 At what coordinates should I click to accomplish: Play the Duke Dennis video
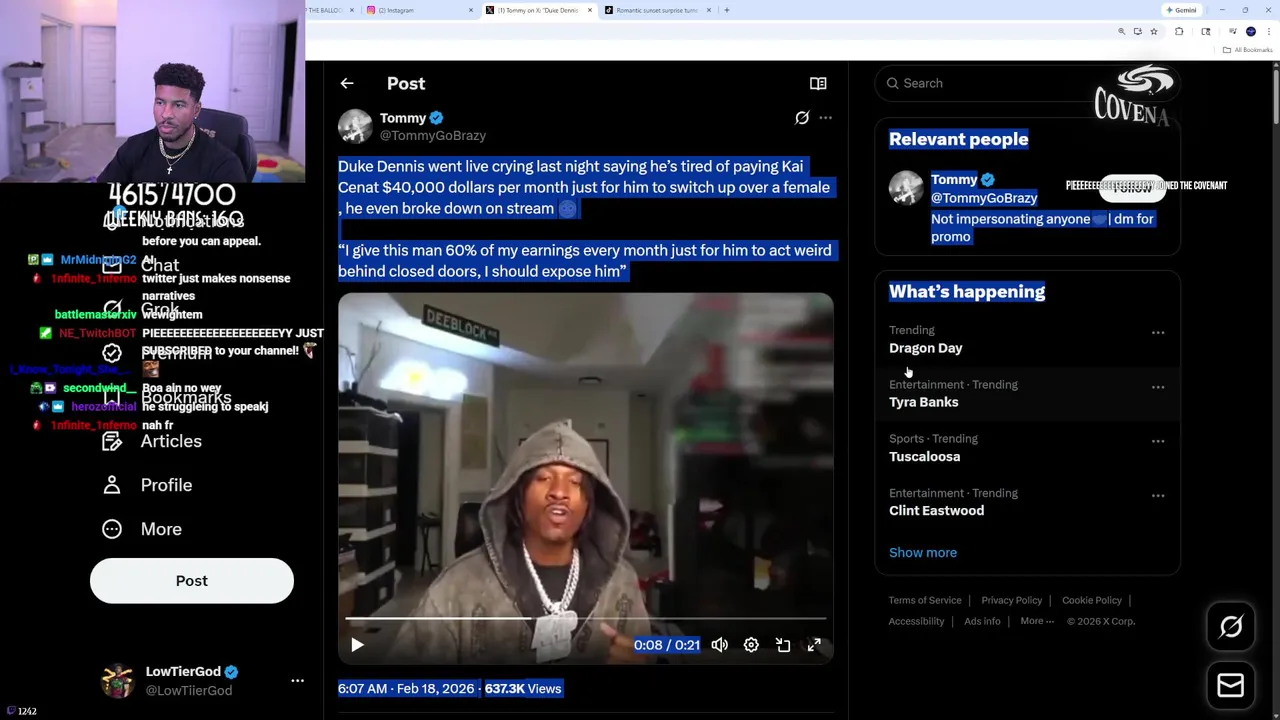pos(357,645)
